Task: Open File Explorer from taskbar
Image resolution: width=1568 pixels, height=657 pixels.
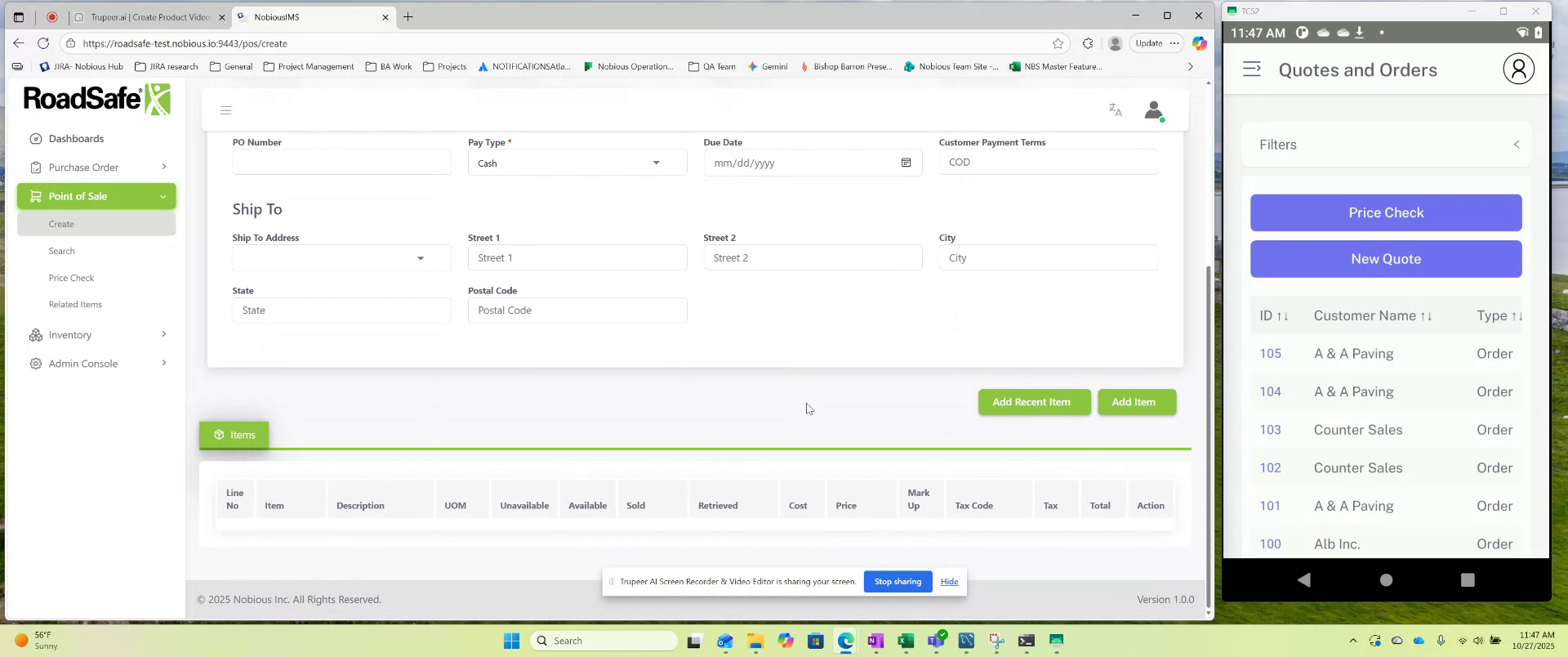Action: (x=755, y=641)
